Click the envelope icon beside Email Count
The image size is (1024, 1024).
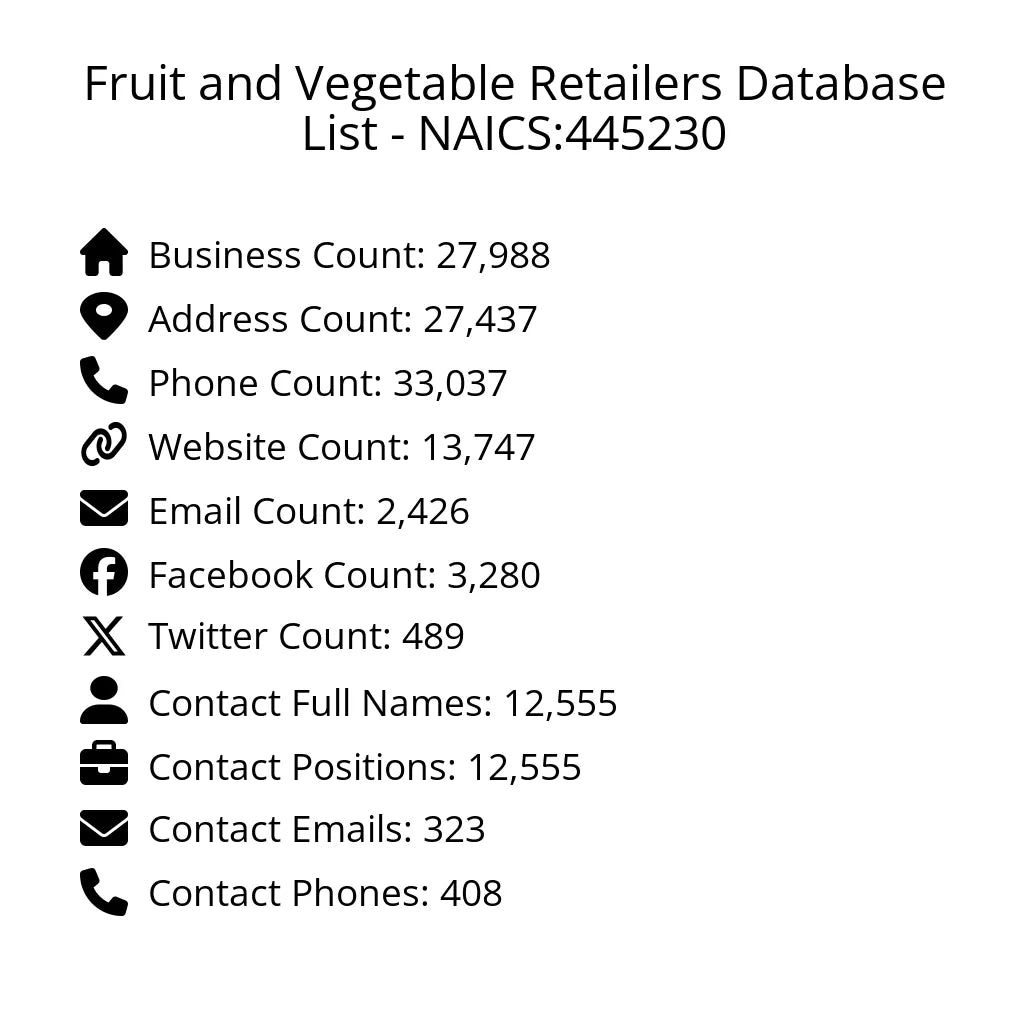pyautogui.click(x=104, y=509)
